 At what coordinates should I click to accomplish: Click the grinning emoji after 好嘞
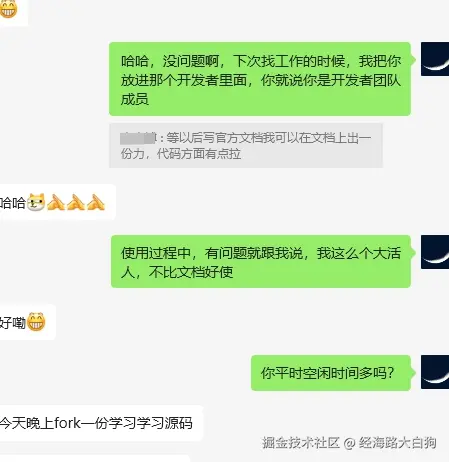(36, 322)
